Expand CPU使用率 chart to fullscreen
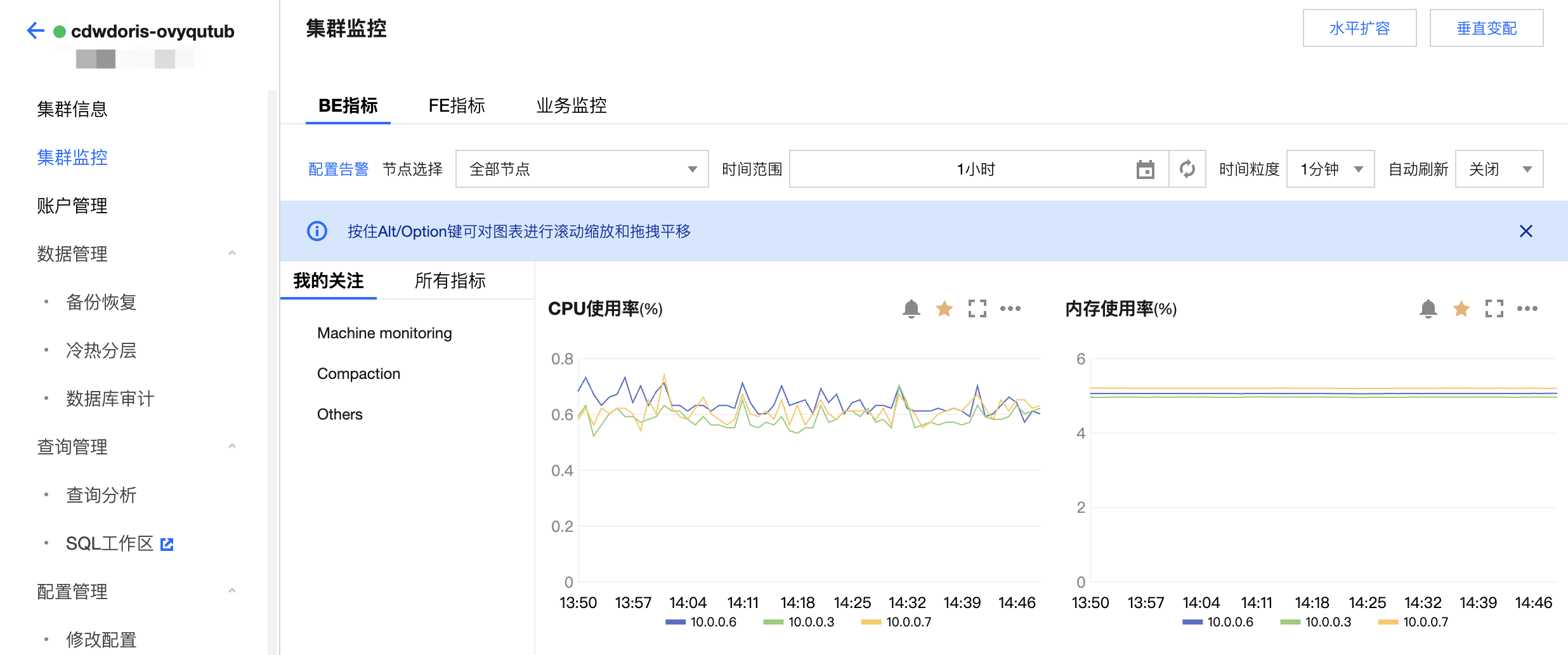The height and width of the screenshot is (655, 1568). [977, 309]
